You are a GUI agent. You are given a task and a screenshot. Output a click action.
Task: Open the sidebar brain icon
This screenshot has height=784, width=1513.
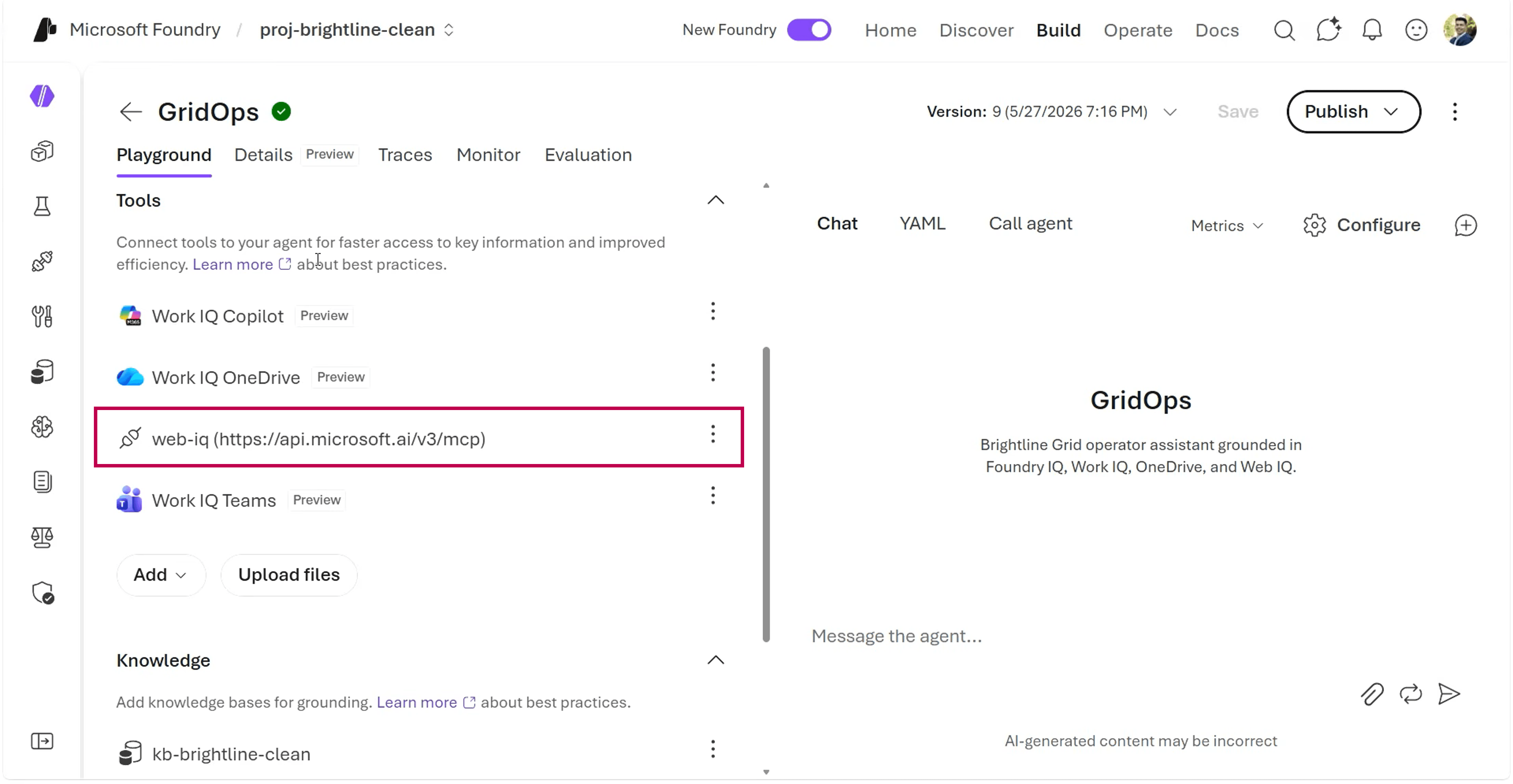click(42, 427)
